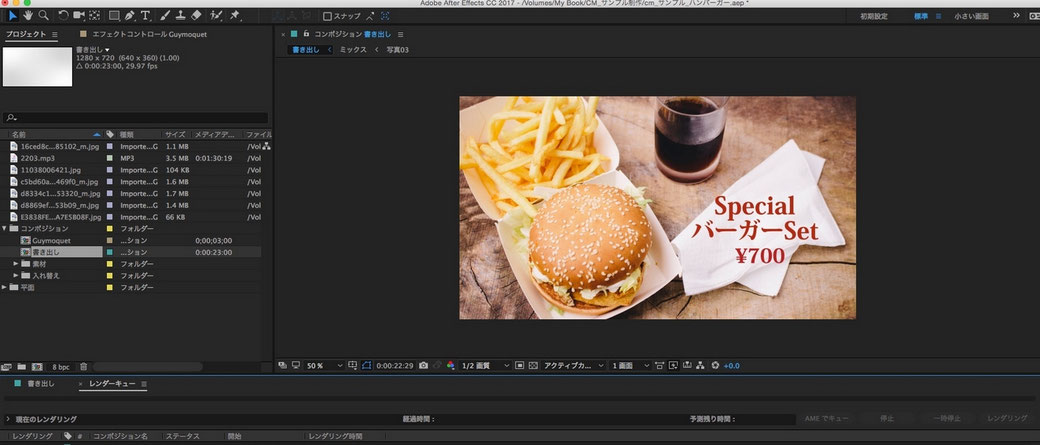The image size is (1040, 445).
Task: Click the AME でキュー button
Action: point(826,418)
